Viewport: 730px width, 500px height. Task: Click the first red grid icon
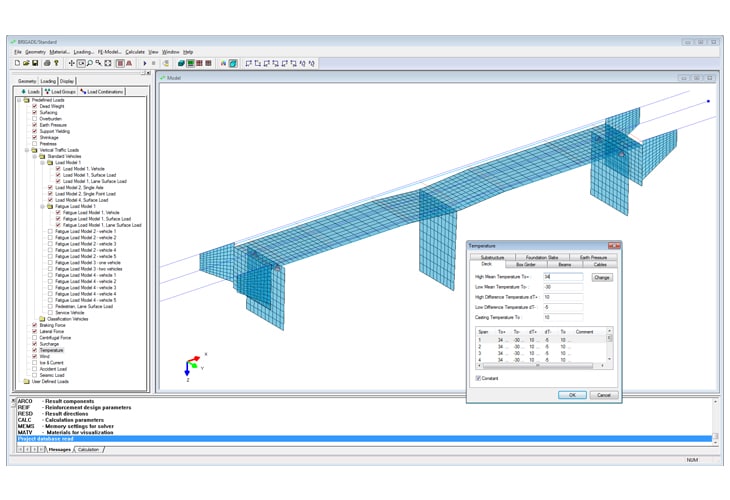(x=199, y=63)
